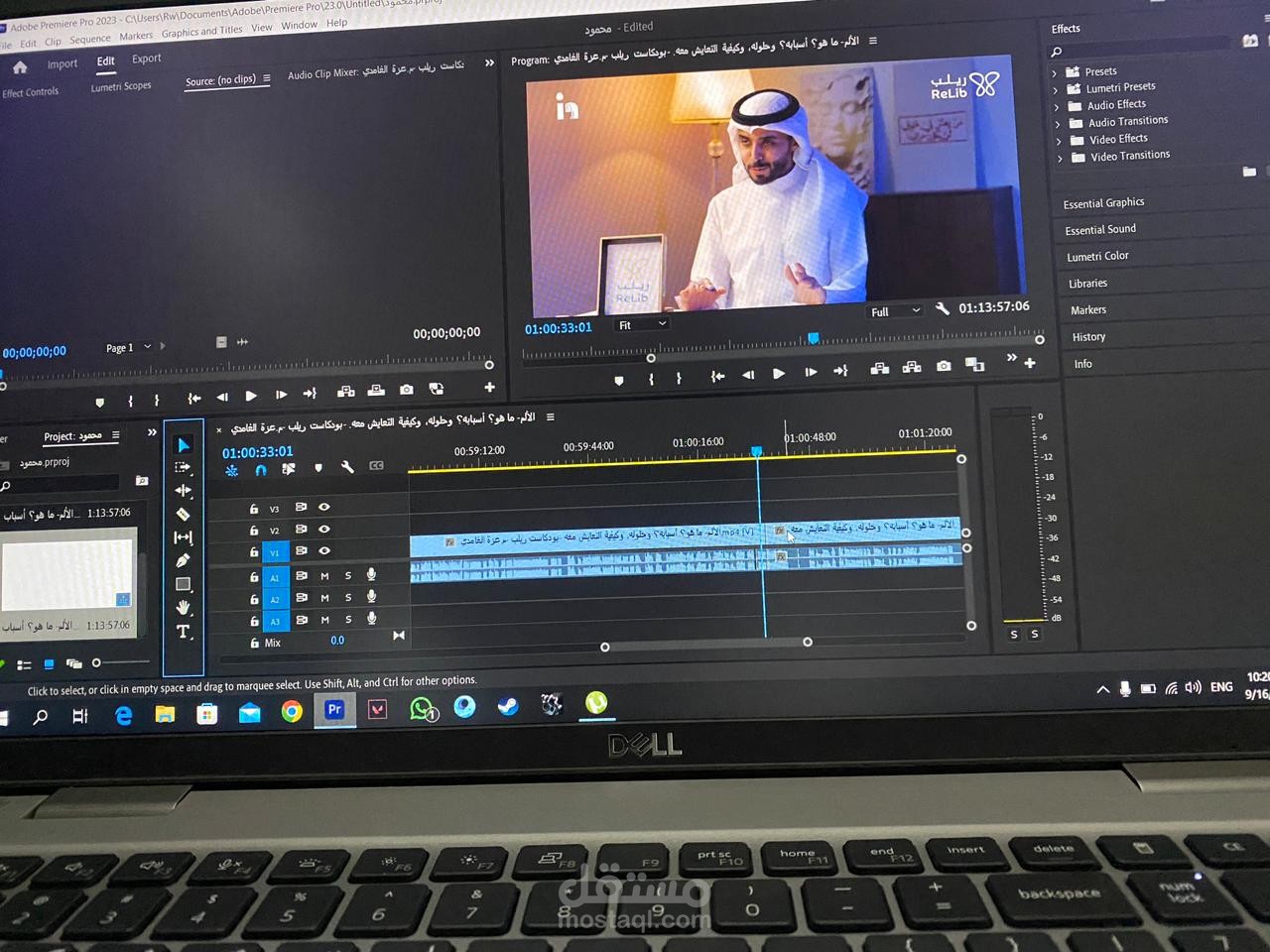The width and height of the screenshot is (1270, 952).
Task: Show overflow panels next to Audio Clip Mixer
Action: [489, 62]
